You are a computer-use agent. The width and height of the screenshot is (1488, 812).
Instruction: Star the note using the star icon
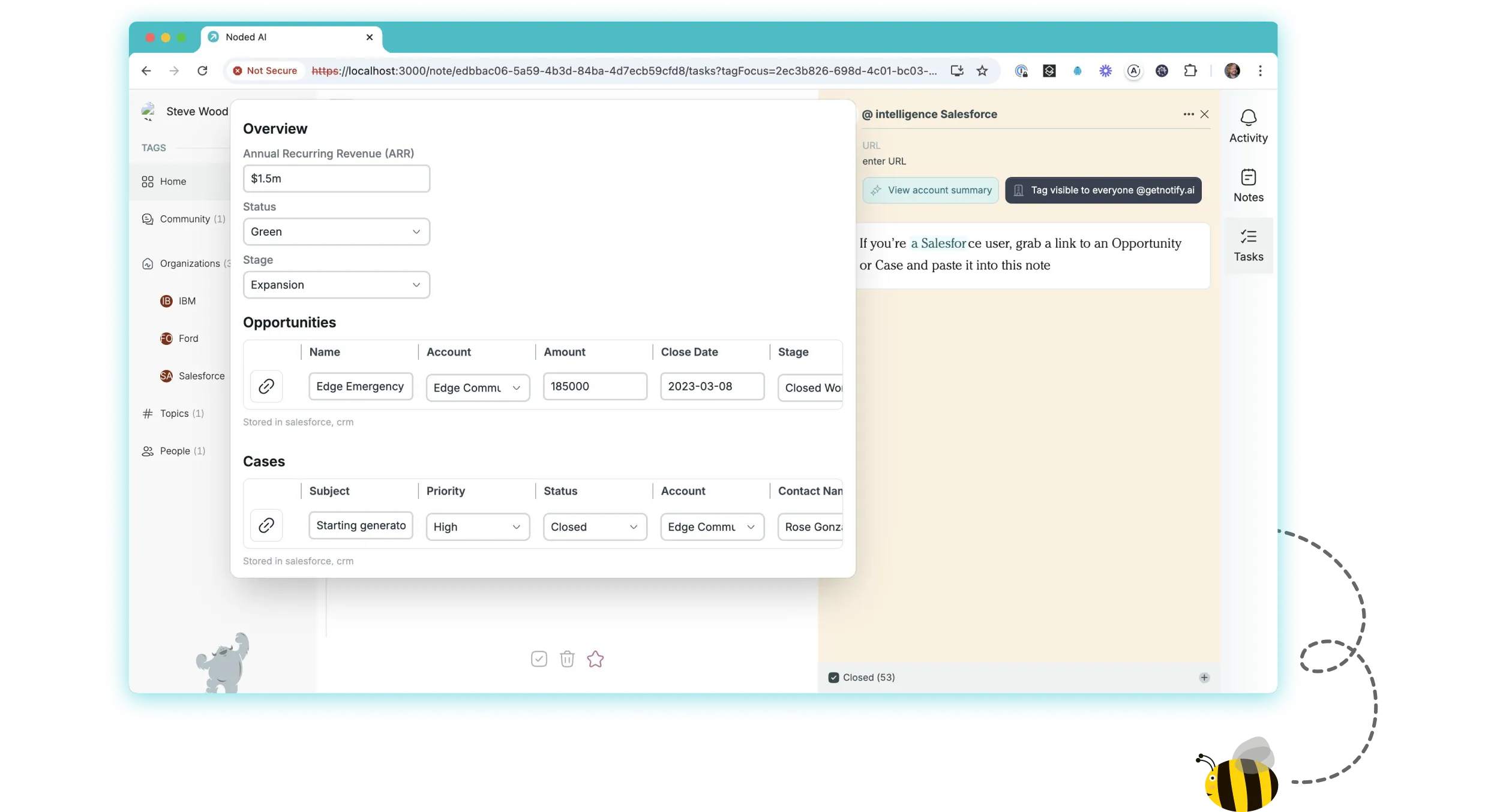coord(595,658)
